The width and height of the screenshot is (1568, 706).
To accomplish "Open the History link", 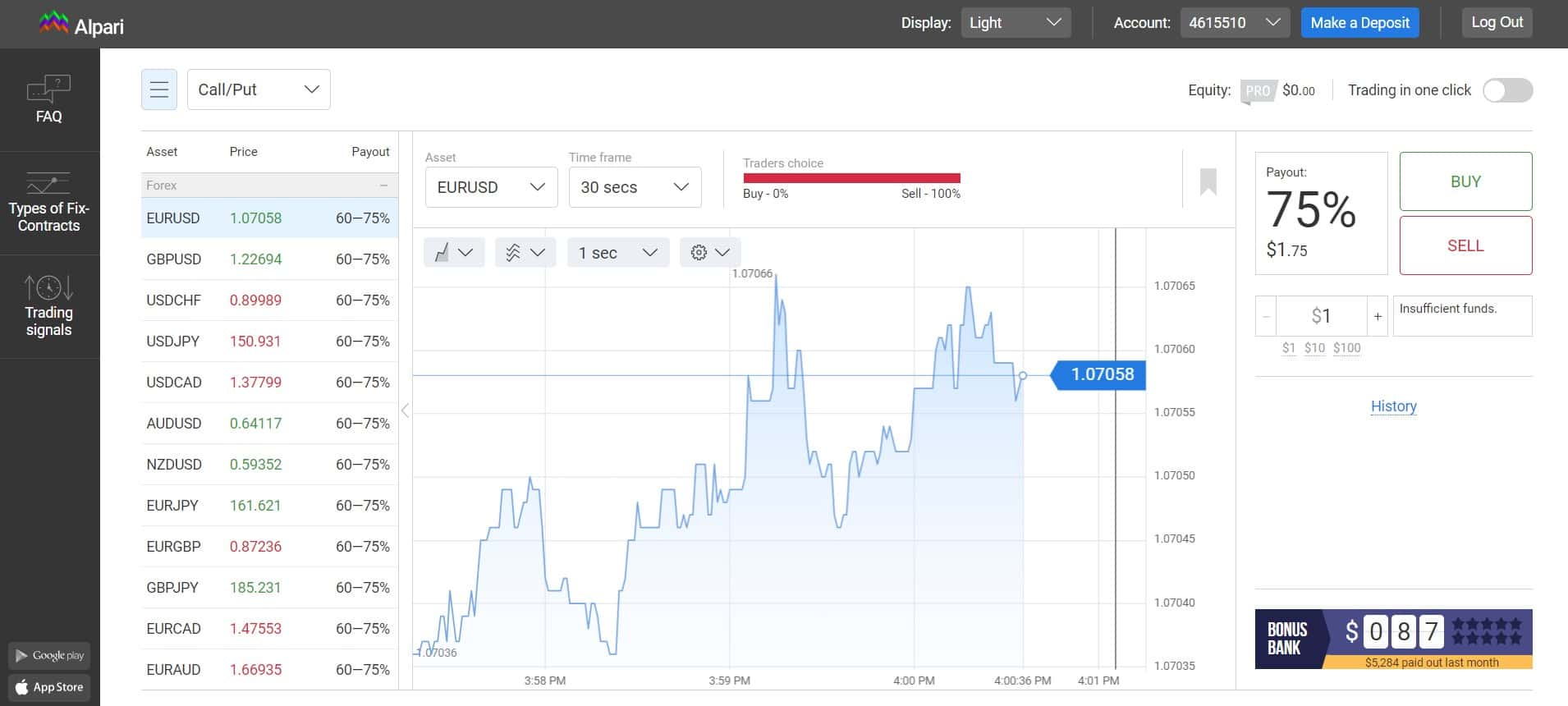I will pyautogui.click(x=1393, y=406).
